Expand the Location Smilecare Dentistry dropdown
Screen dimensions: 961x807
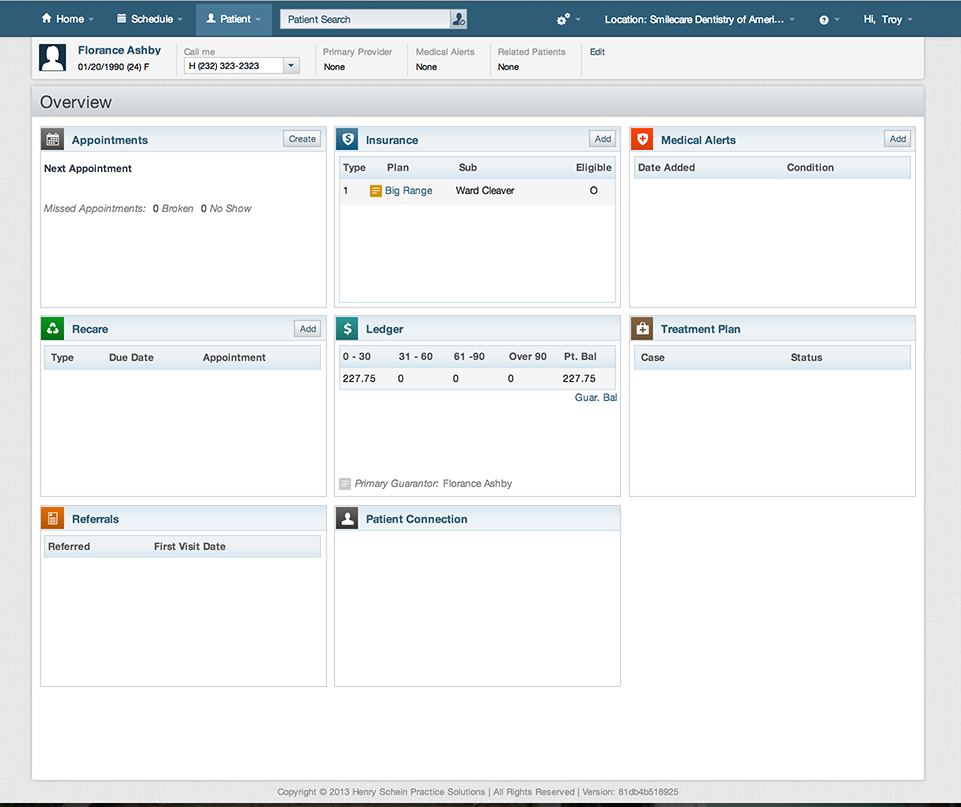coord(699,20)
